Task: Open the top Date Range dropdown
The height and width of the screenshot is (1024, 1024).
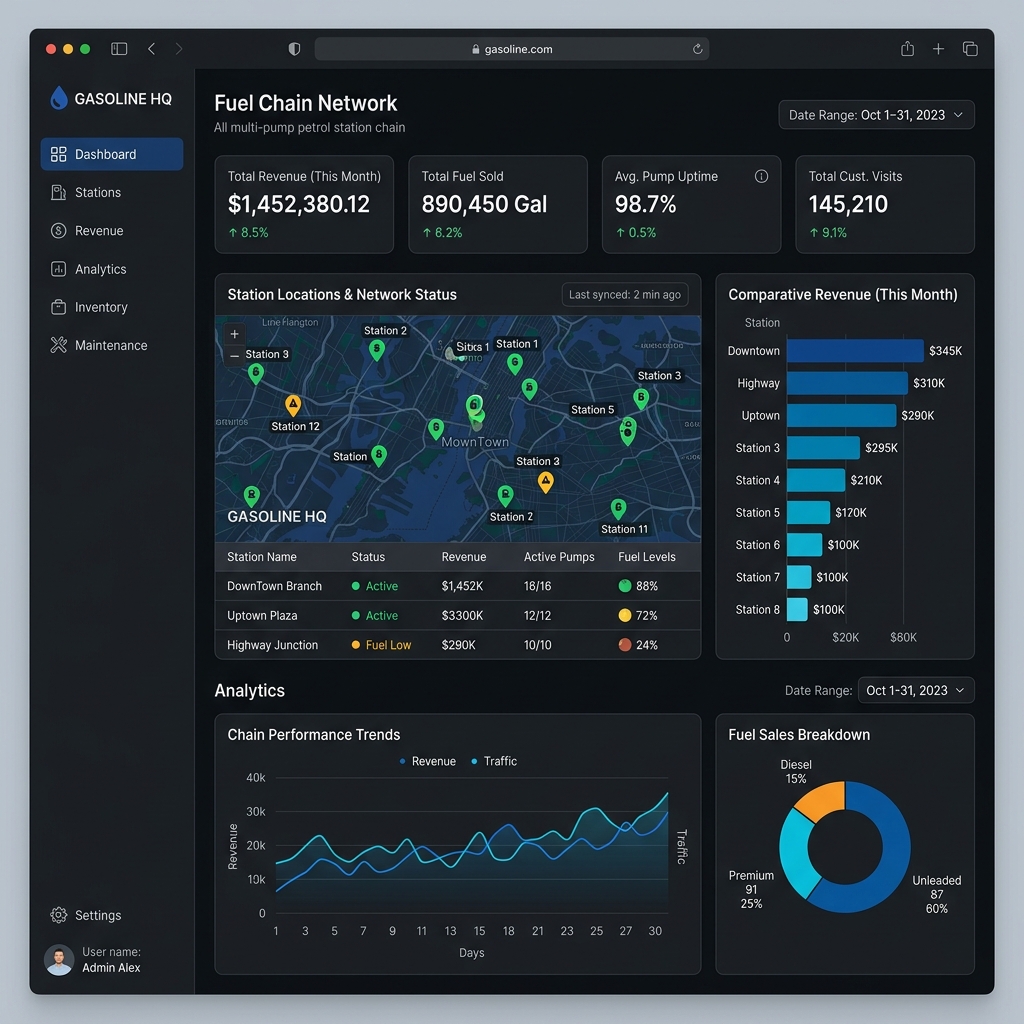Action: [876, 115]
